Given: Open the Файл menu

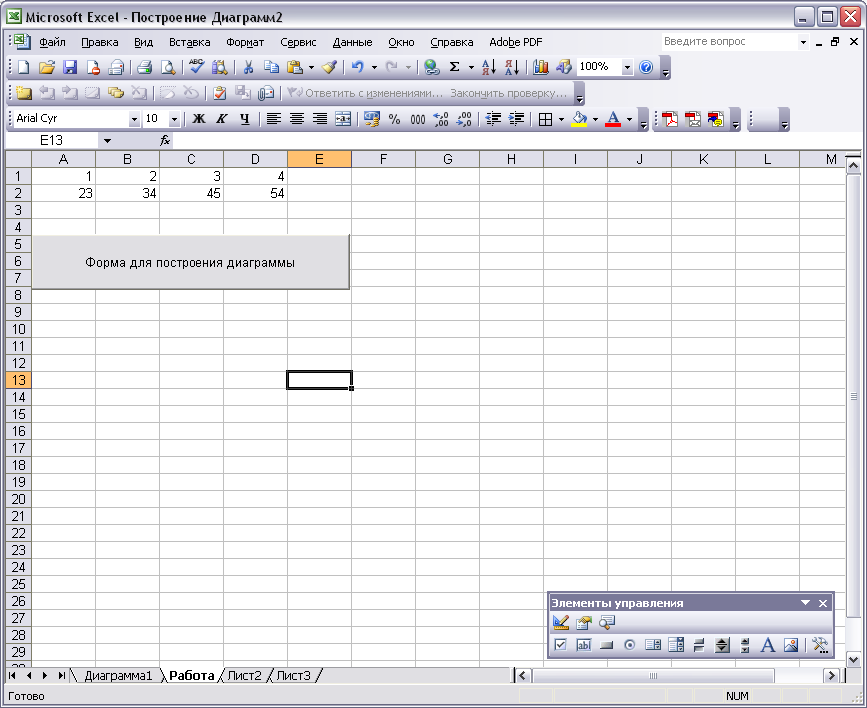Looking at the screenshot, I should coord(52,42).
